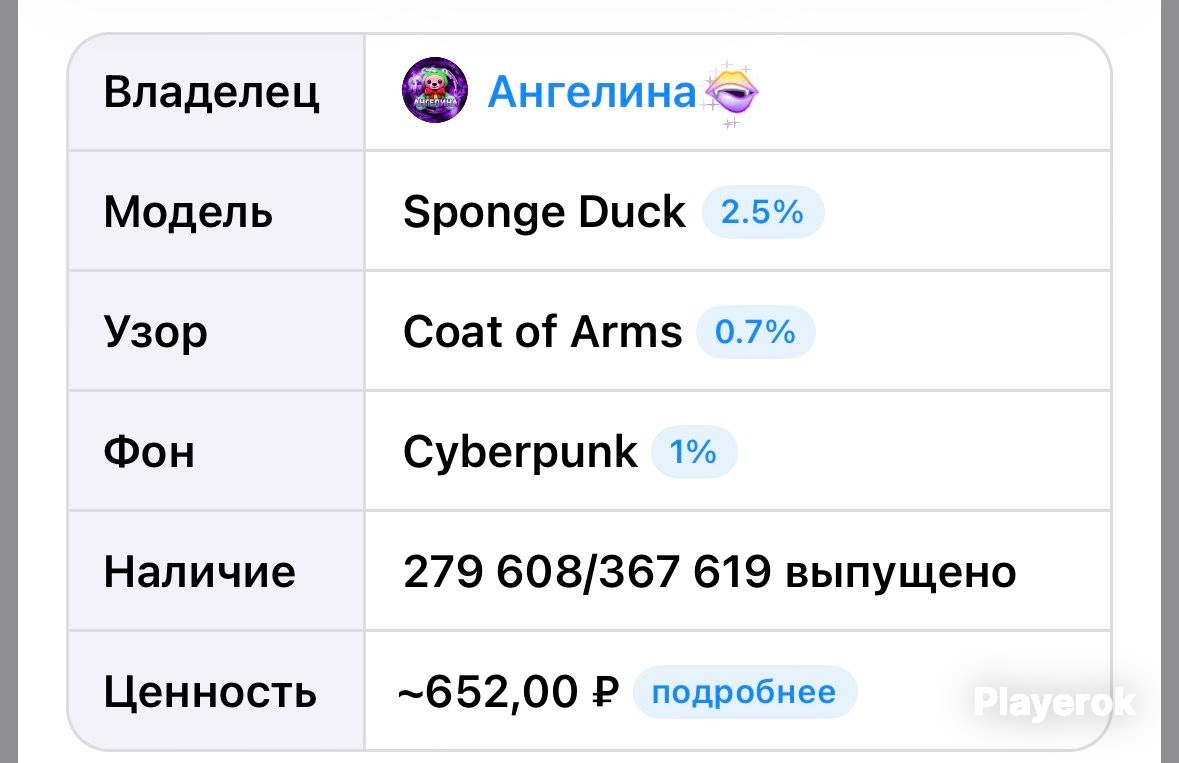Tap the 279 608/367 619 выпущено availability text

(x=710, y=572)
